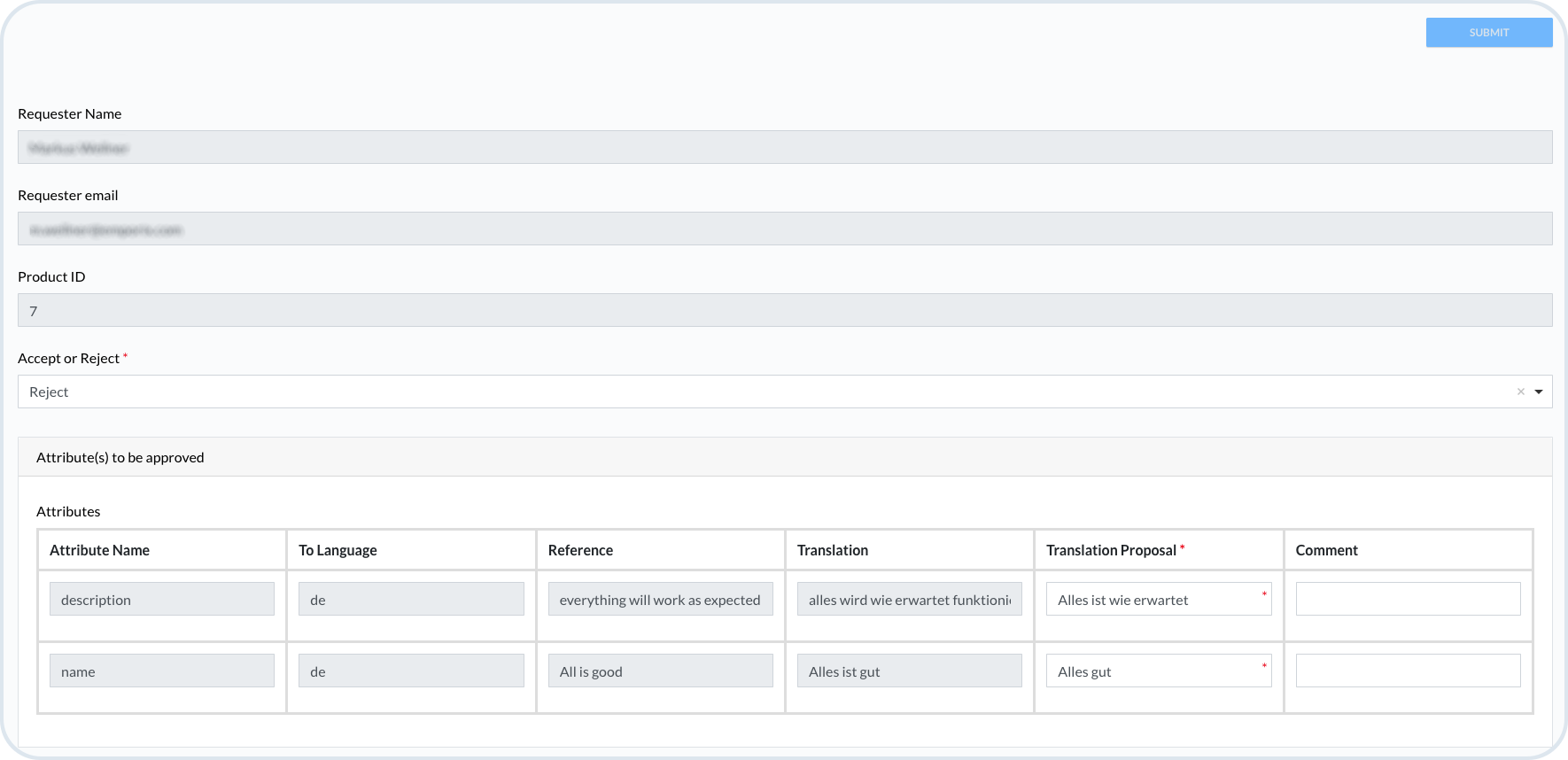Click the Requester email field

click(x=784, y=229)
